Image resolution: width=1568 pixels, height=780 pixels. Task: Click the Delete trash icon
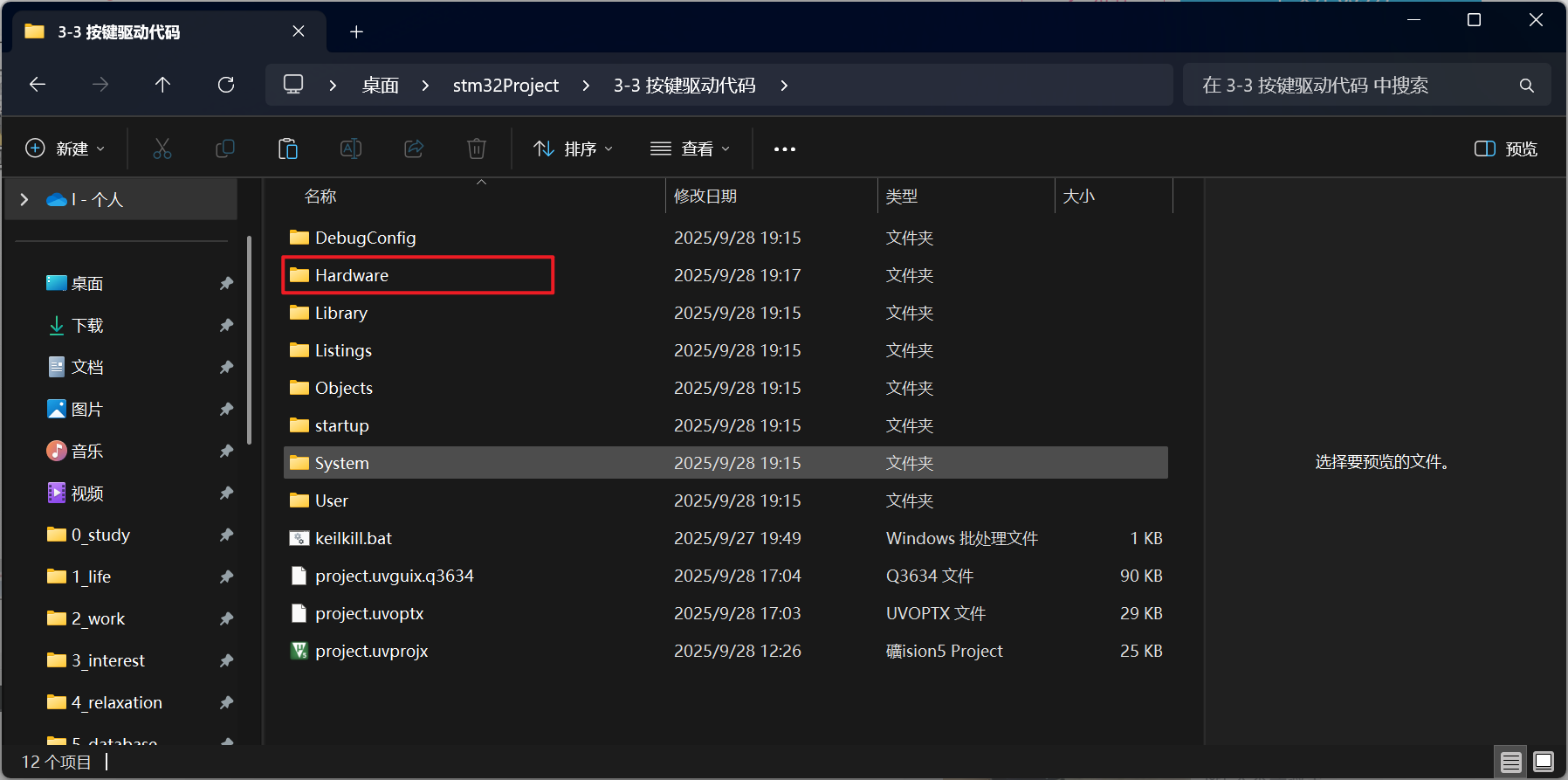click(x=477, y=148)
